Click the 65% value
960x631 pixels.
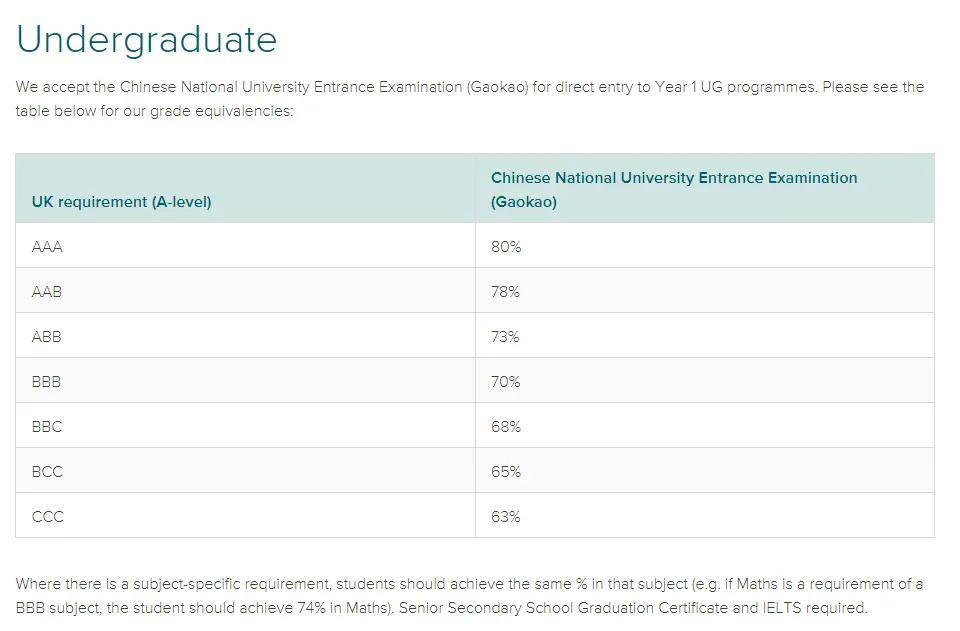click(506, 472)
